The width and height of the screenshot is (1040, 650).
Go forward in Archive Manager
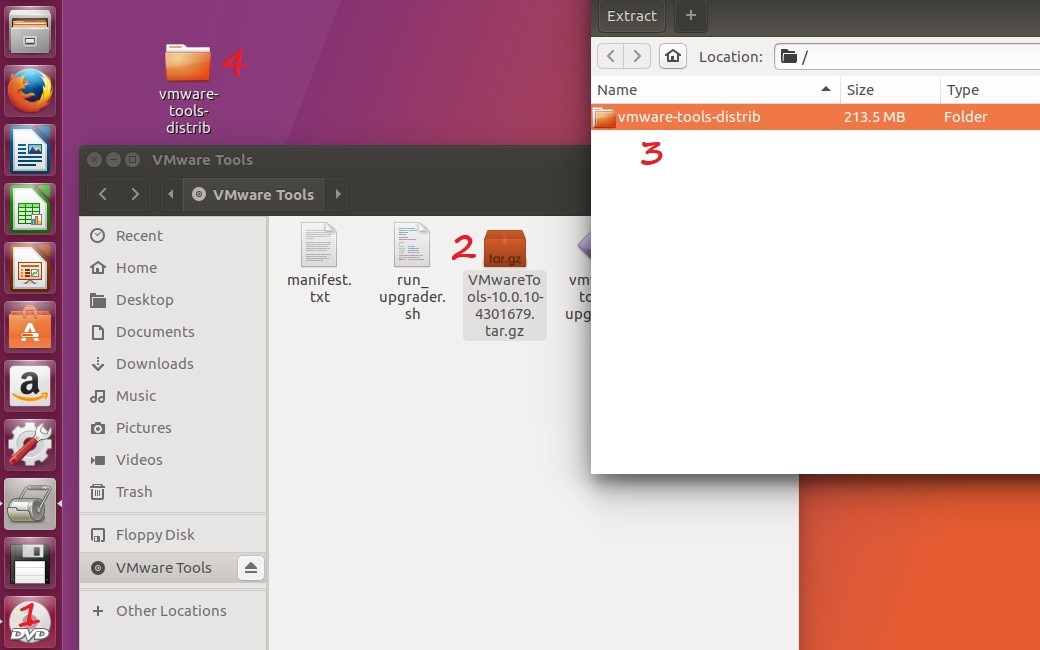pos(637,56)
